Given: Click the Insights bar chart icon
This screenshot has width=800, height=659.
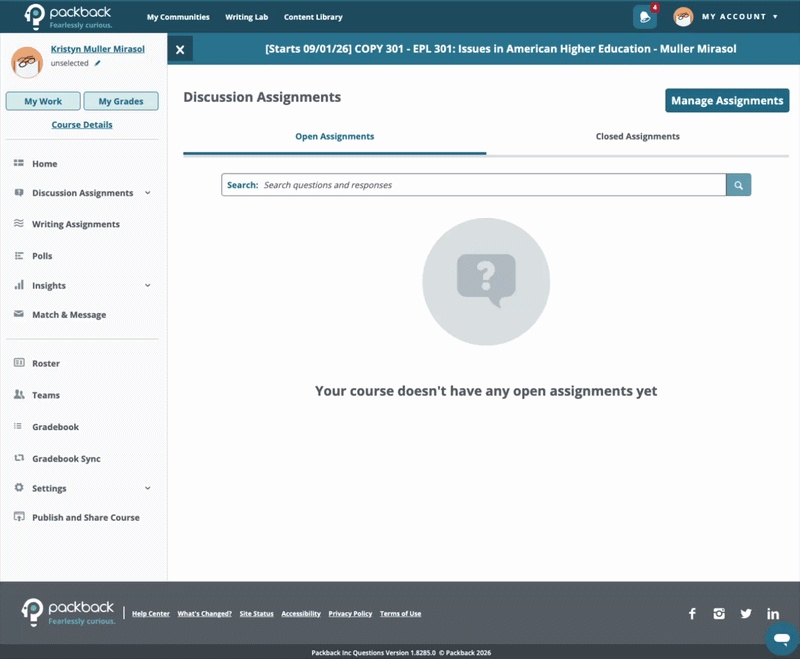Looking at the screenshot, I should pos(19,285).
